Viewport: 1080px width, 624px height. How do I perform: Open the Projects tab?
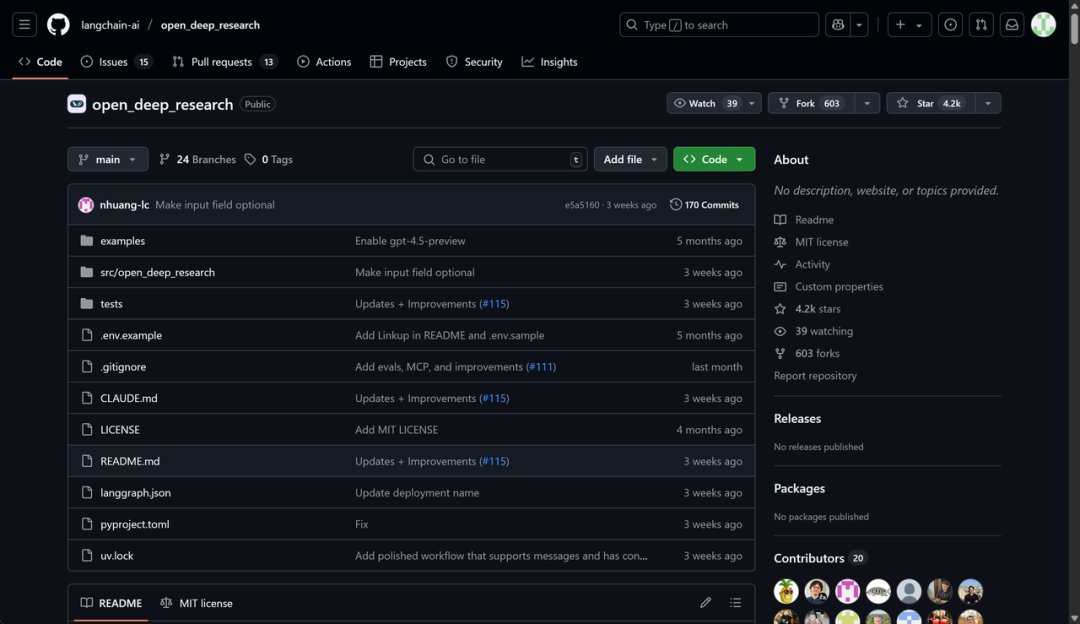398,62
